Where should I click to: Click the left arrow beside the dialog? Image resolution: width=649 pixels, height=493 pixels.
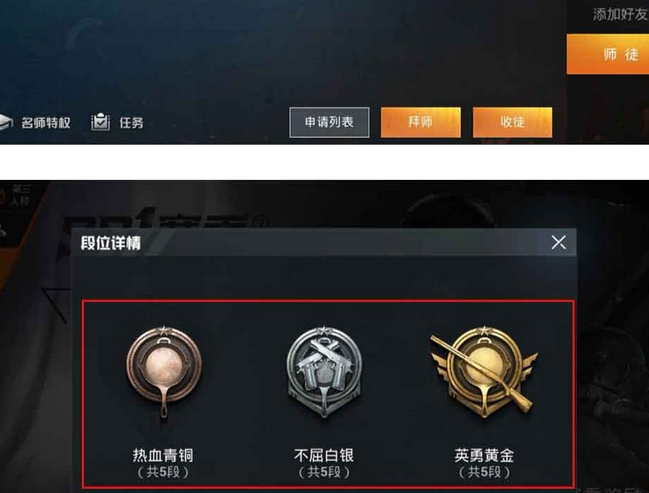[55, 305]
